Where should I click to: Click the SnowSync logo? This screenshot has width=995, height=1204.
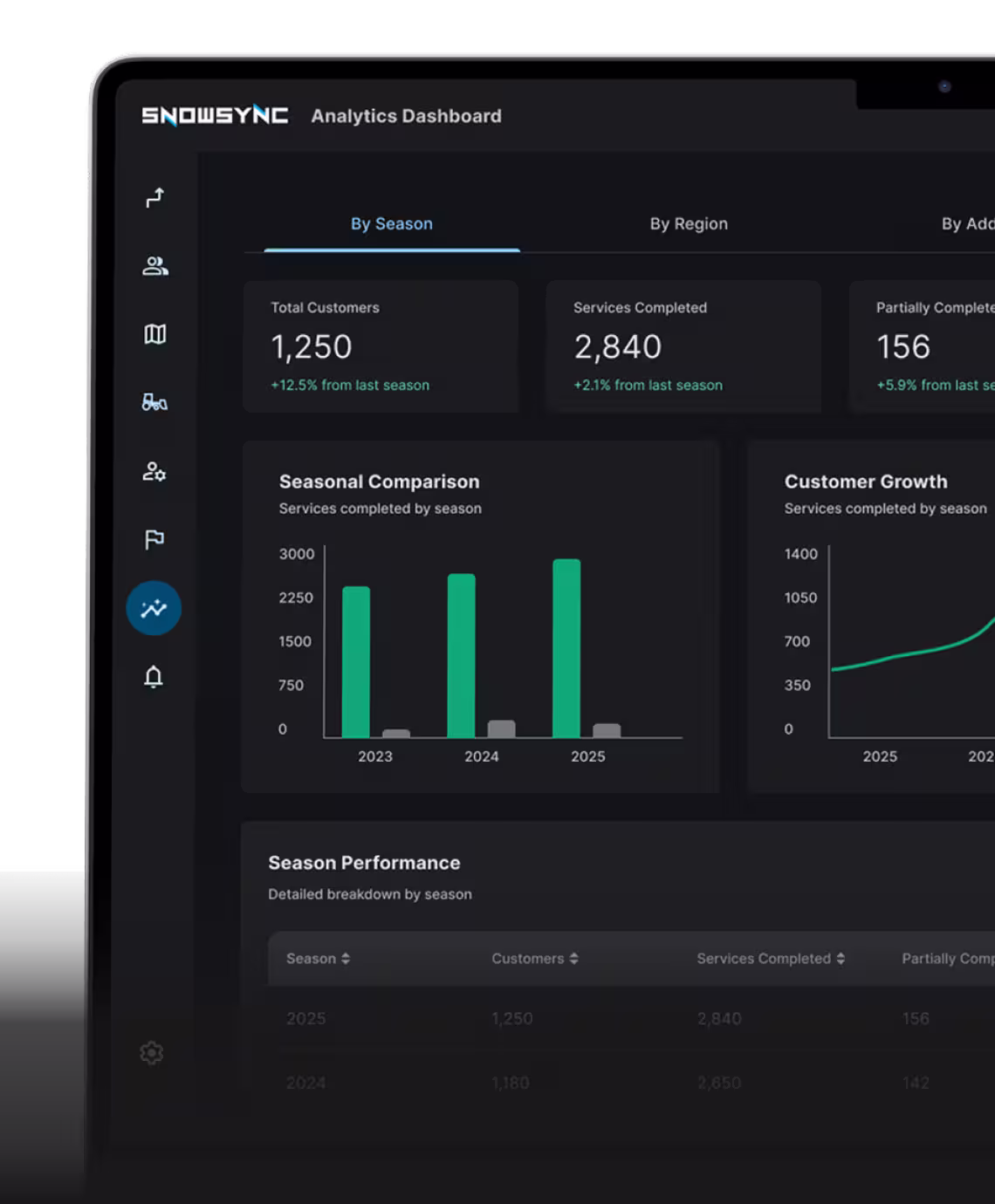pos(215,115)
